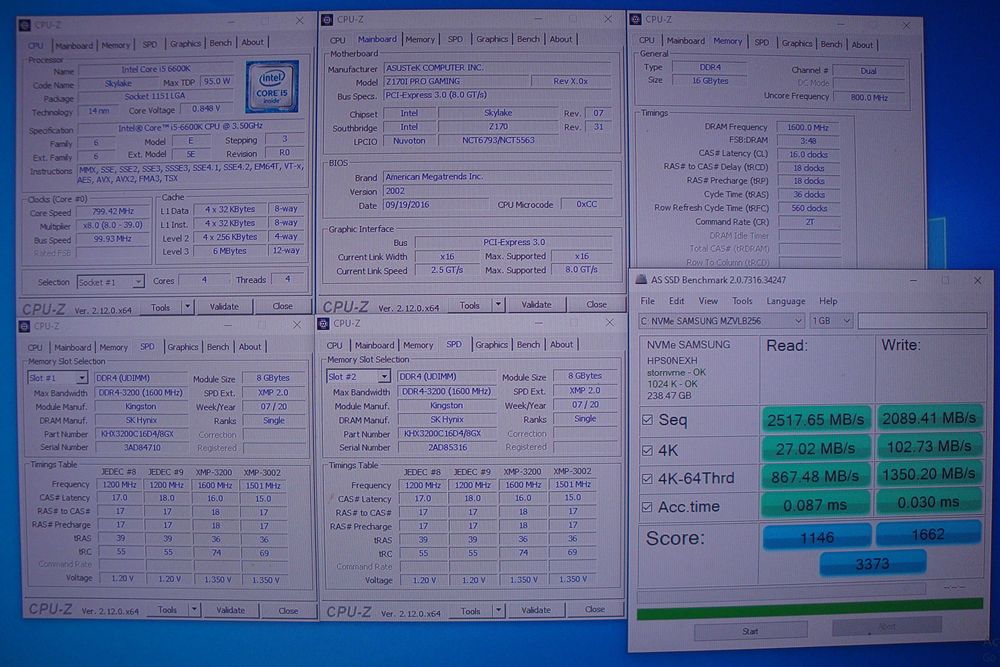Click the CPU-Z title icon in the Mainboard window
The width and height of the screenshot is (1000, 667).
(327, 19)
